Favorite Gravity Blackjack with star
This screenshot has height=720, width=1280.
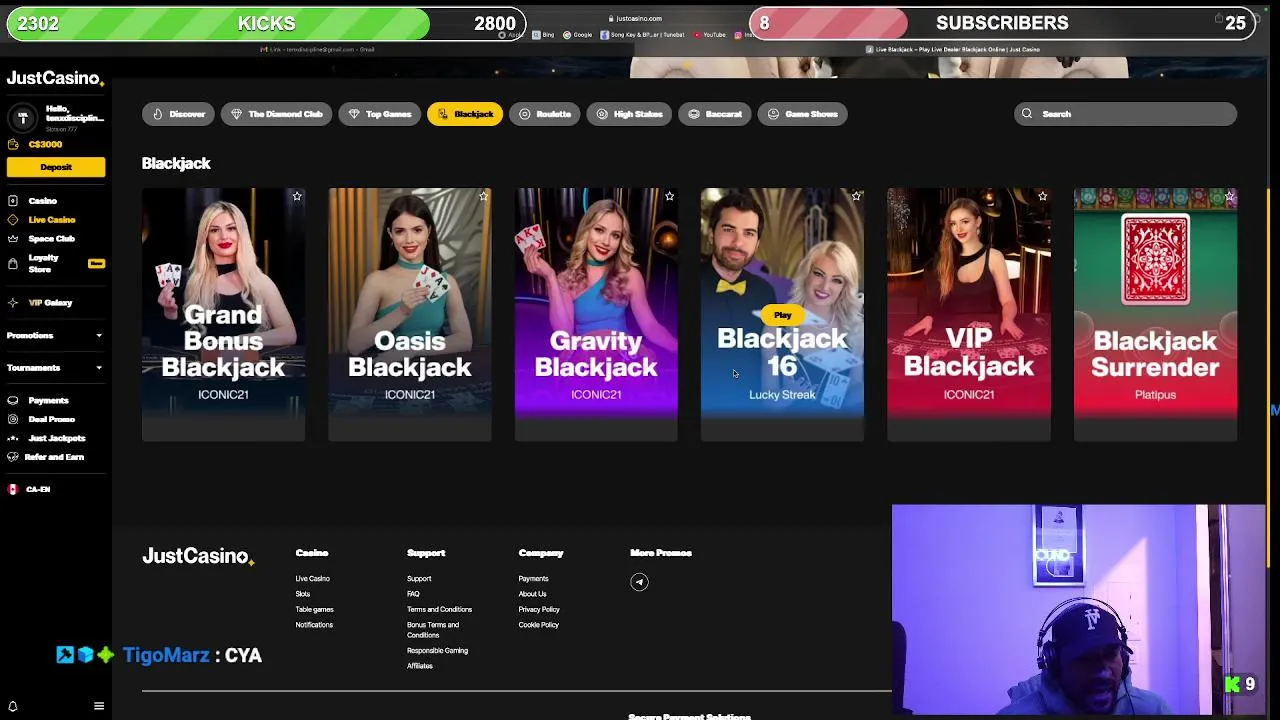(669, 197)
